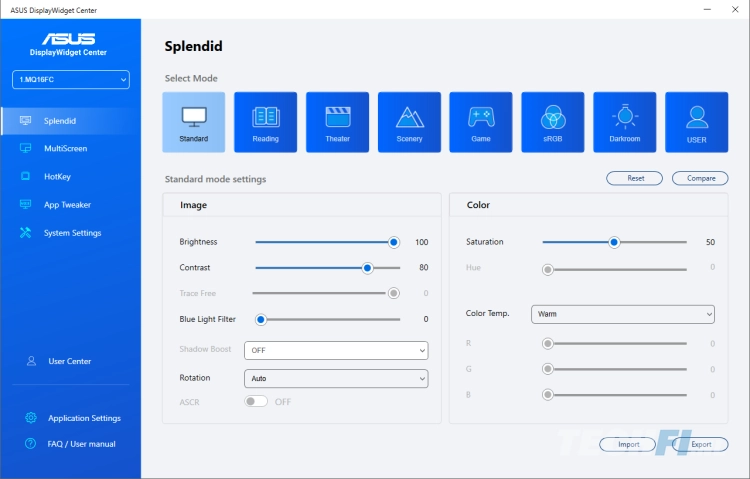Open the Splendid section
This screenshot has height=479, width=750.
pos(71,121)
